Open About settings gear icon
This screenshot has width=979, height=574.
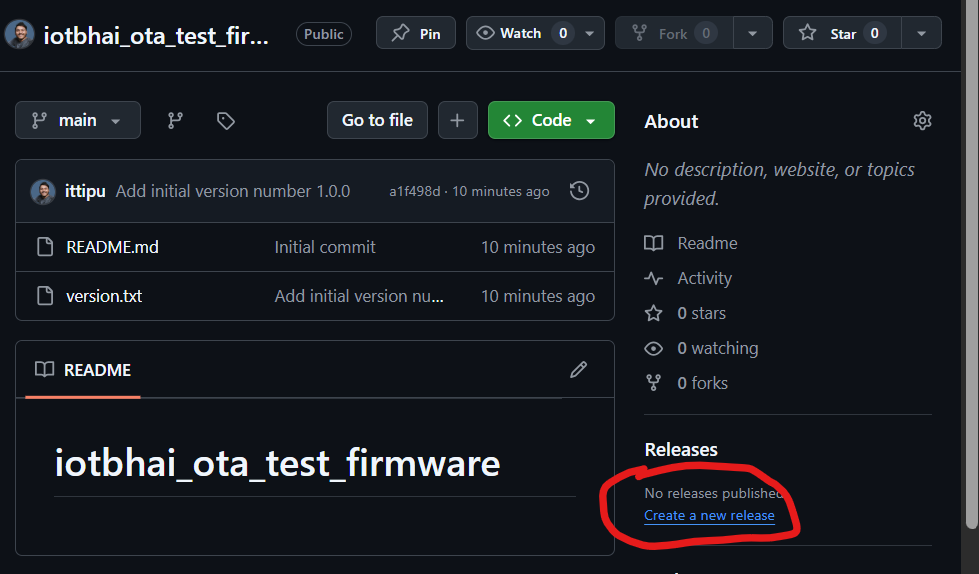[x=922, y=121]
